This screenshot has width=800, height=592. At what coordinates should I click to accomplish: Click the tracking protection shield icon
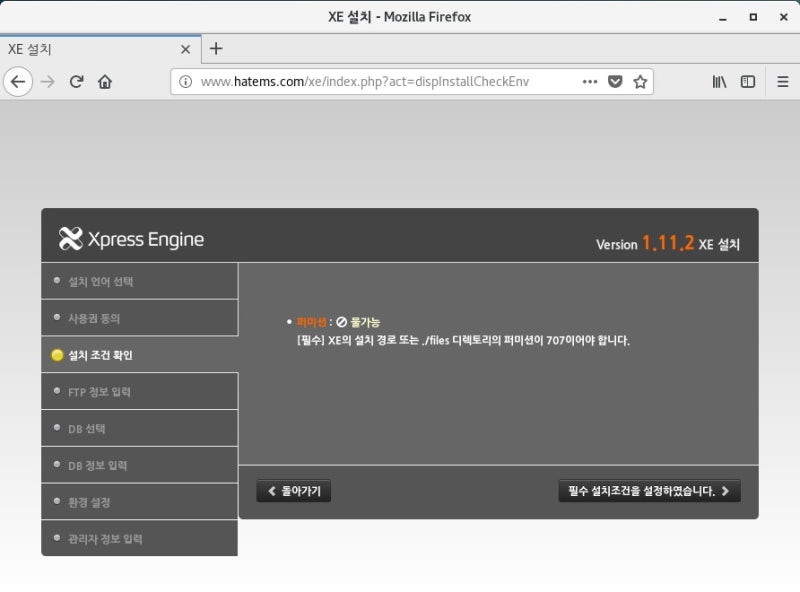(614, 82)
